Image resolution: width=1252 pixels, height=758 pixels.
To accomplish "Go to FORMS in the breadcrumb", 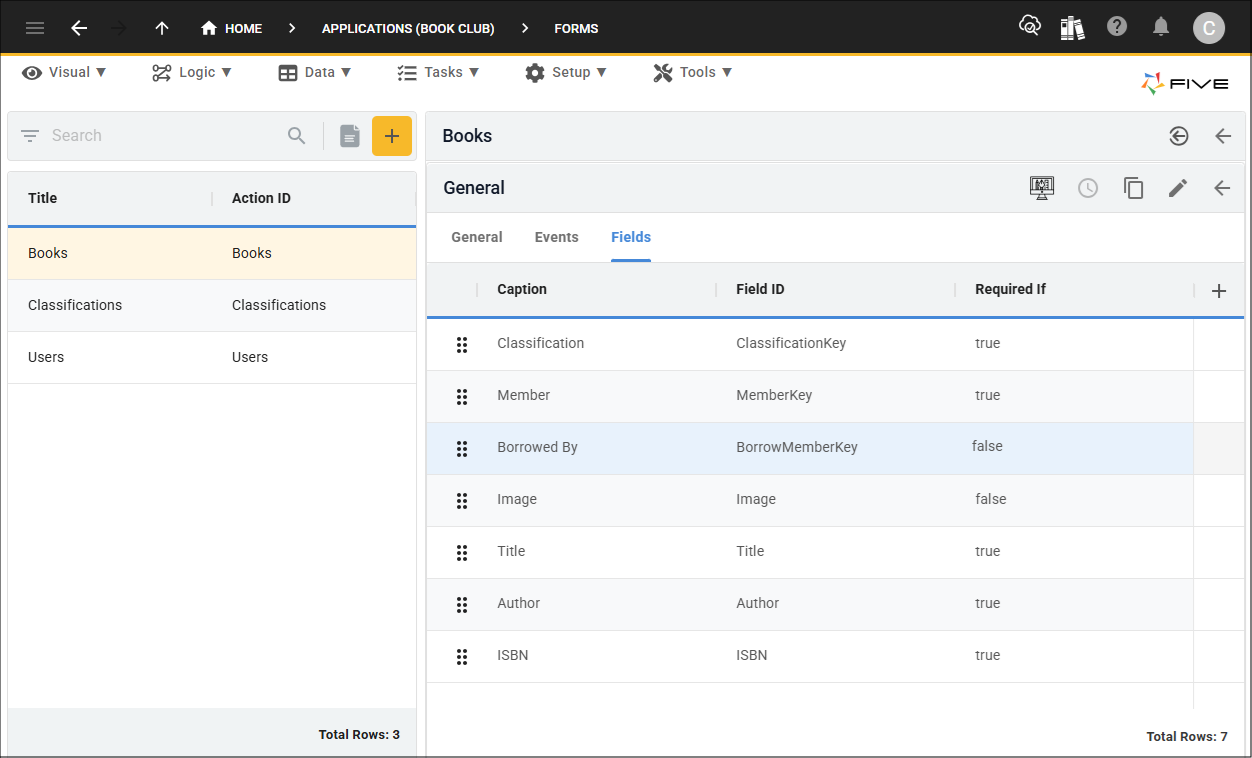I will pos(577,28).
